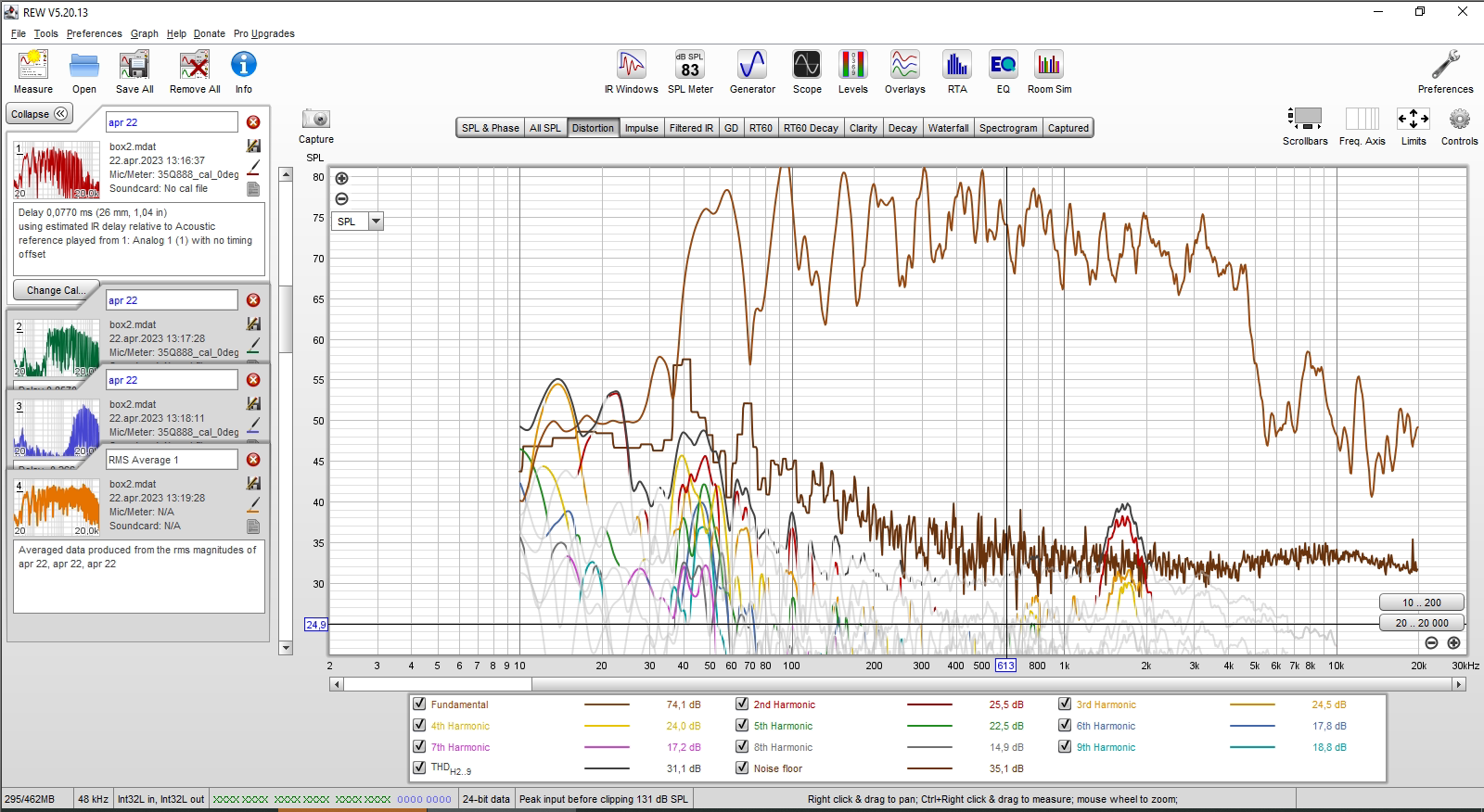Toggle 6th Harmonic trace

click(x=1065, y=726)
